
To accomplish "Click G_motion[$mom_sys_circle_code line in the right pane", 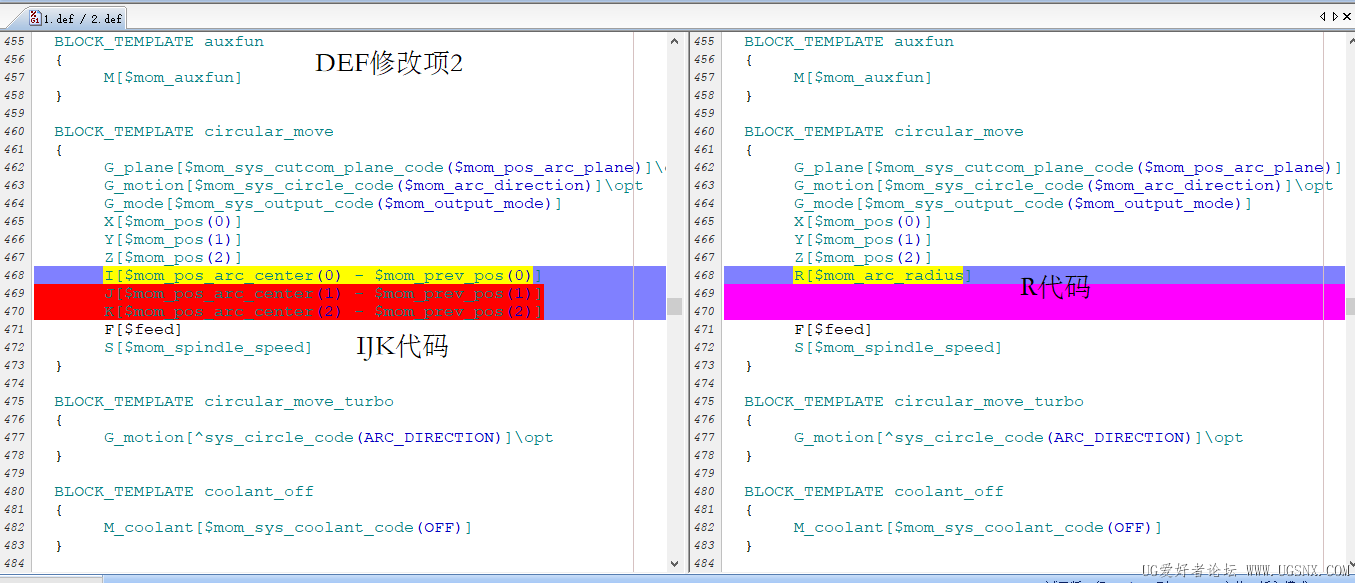I will coord(1063,185).
